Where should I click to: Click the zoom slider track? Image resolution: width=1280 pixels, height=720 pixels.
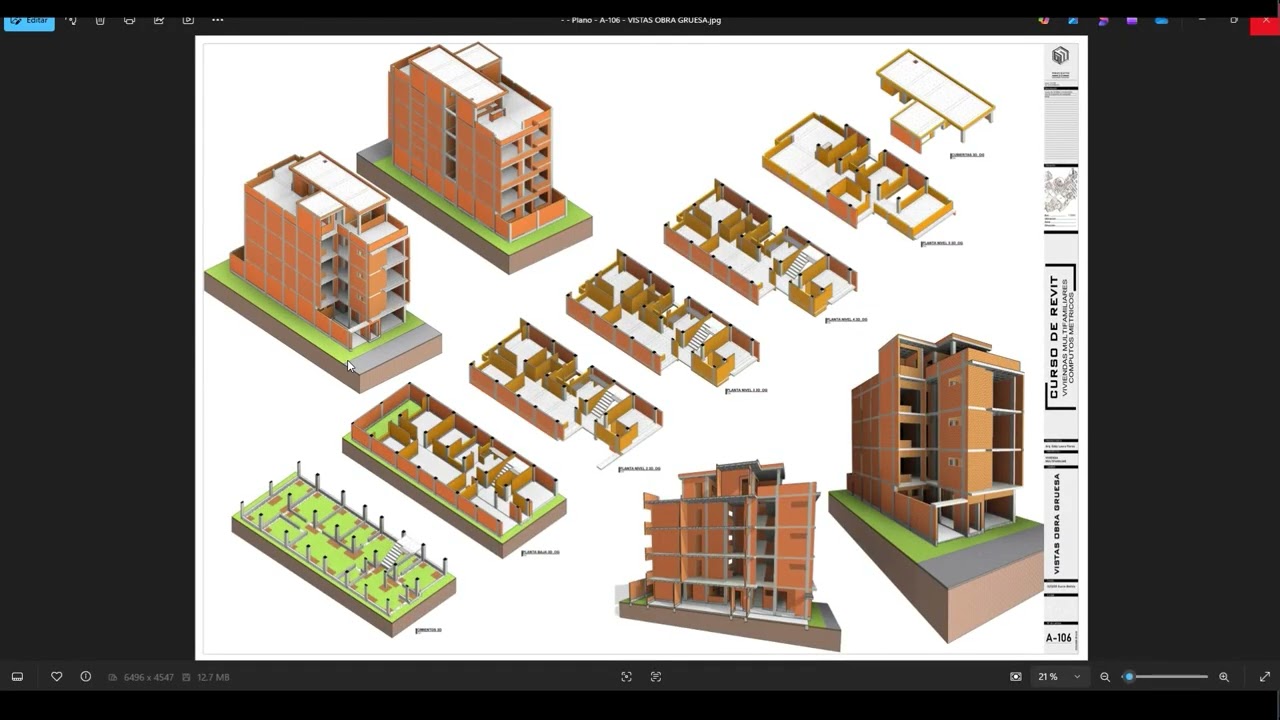coord(1165,677)
